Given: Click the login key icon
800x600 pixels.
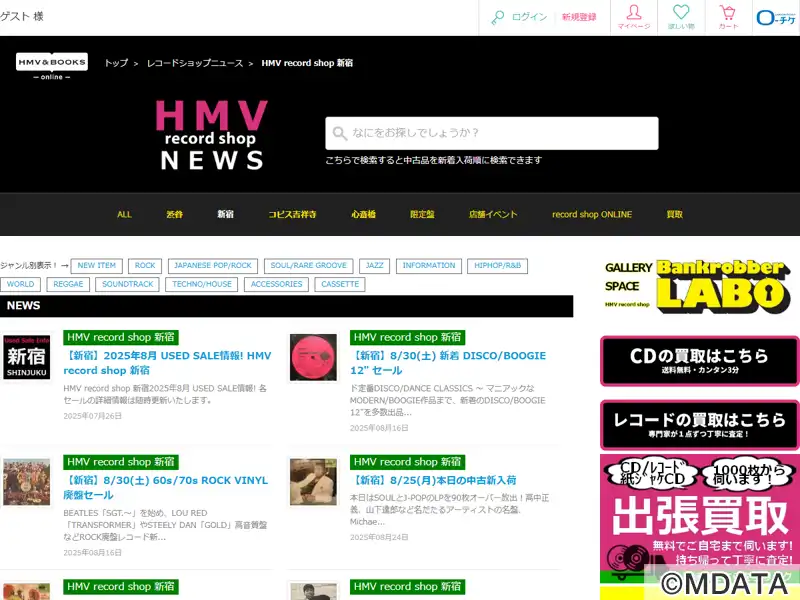Looking at the screenshot, I should (497, 18).
